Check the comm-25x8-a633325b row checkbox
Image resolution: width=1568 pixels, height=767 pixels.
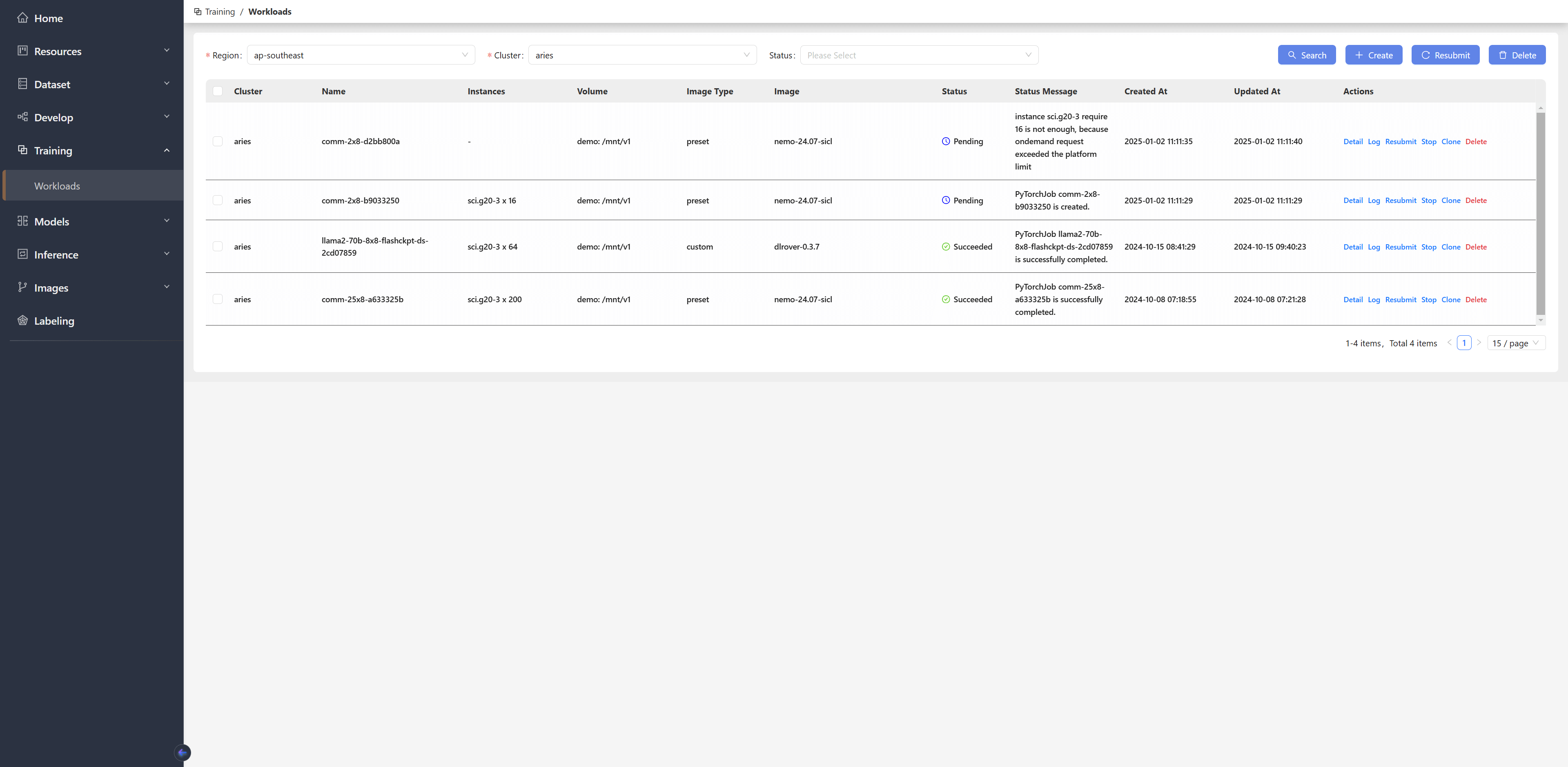pyautogui.click(x=217, y=299)
